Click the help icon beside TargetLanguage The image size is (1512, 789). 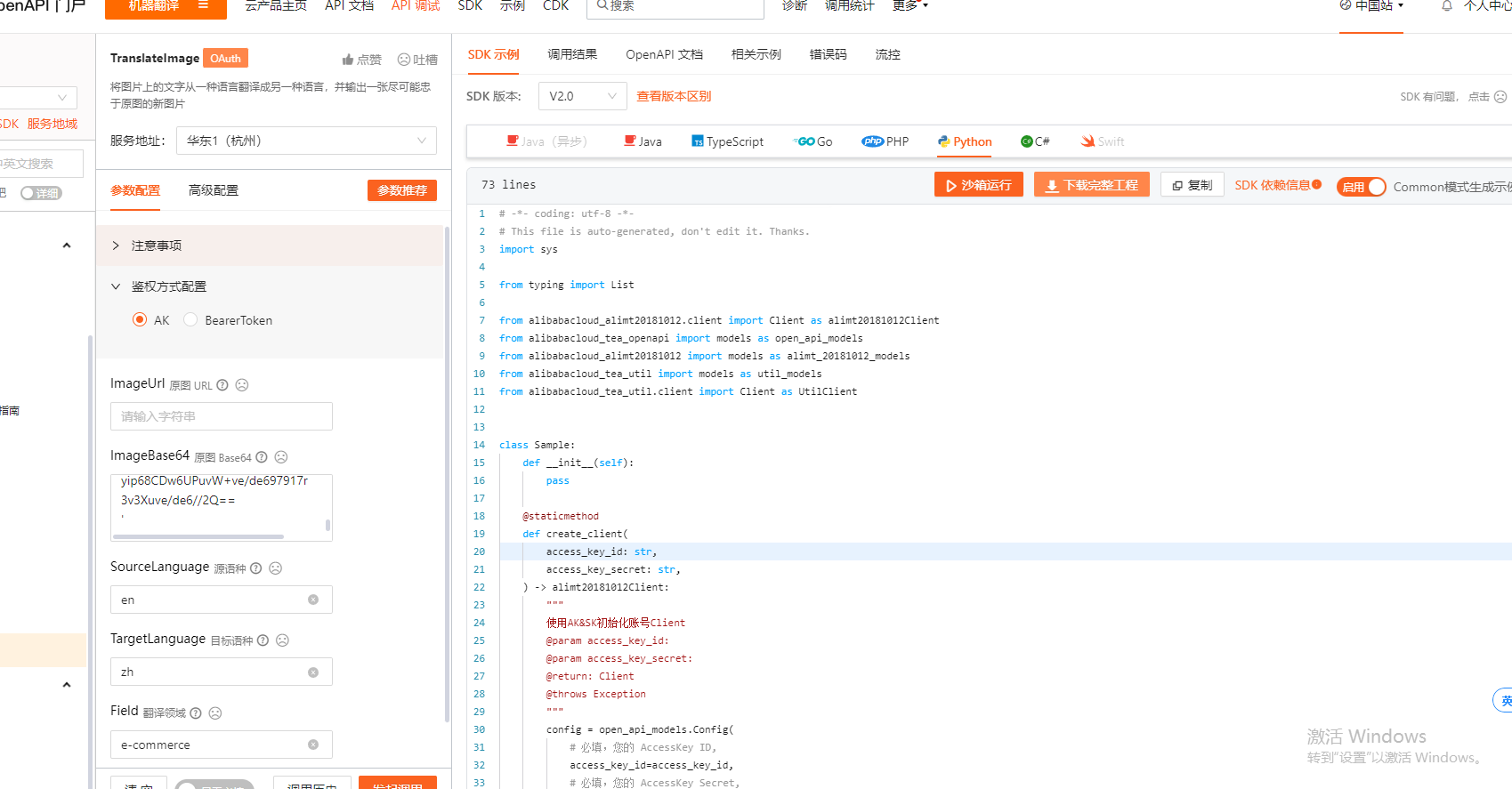pyautogui.click(x=263, y=640)
